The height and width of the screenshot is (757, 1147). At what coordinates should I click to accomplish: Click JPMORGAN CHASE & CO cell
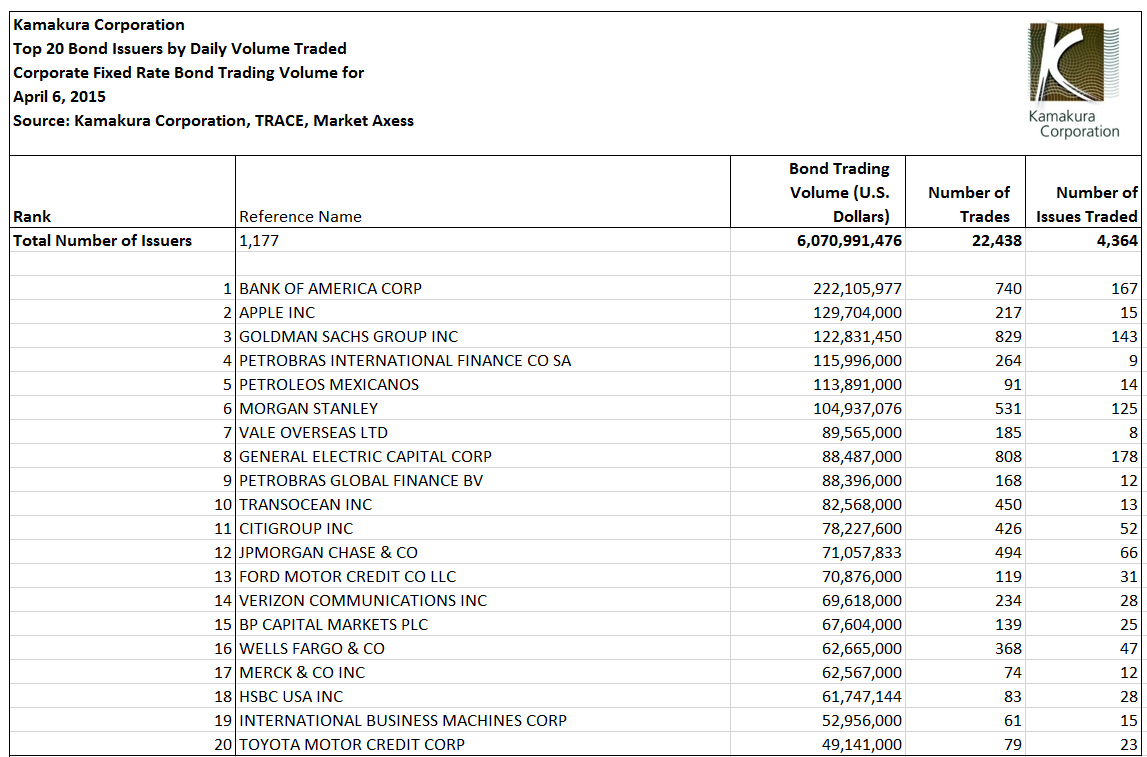483,551
